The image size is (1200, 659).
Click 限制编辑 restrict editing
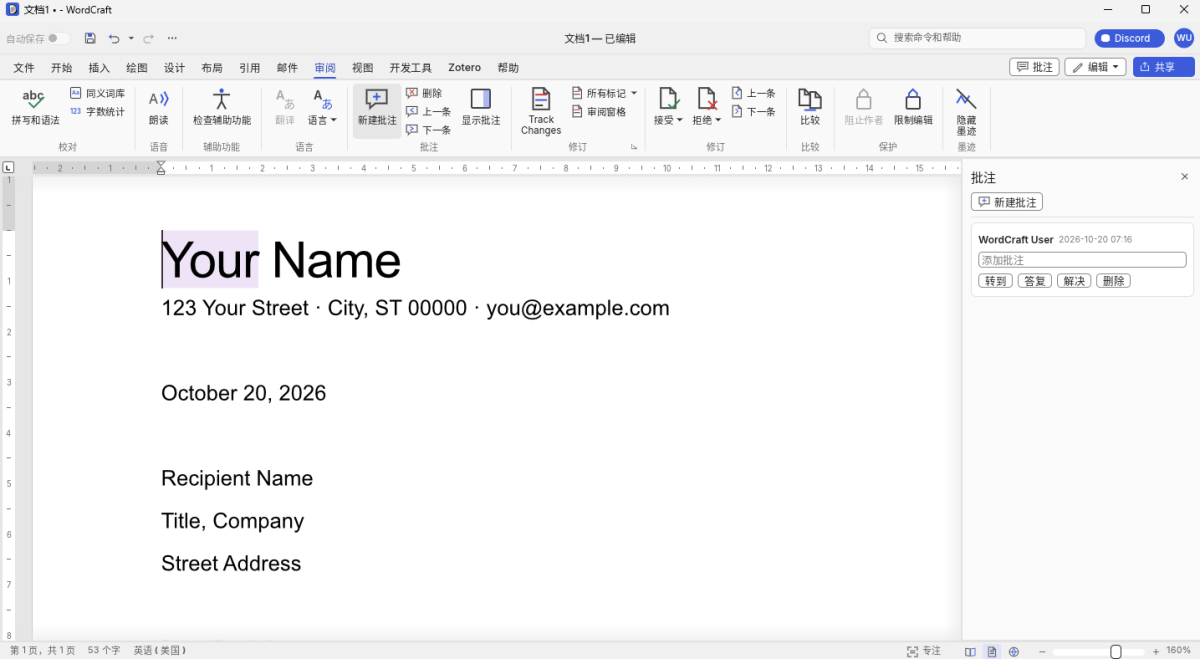913,108
